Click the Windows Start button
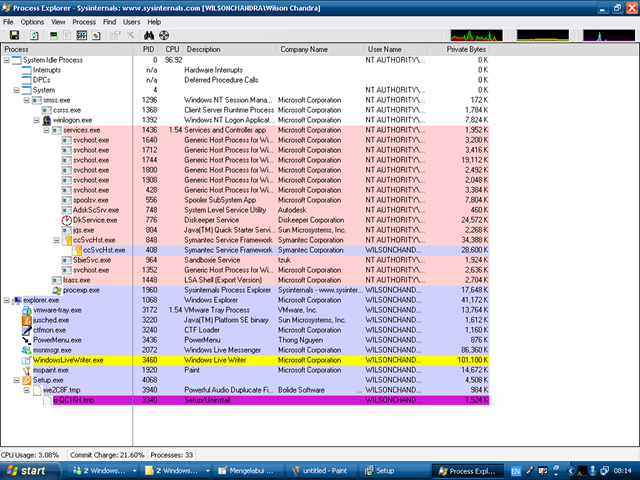Screen dimensions: 640x480 [27, 470]
